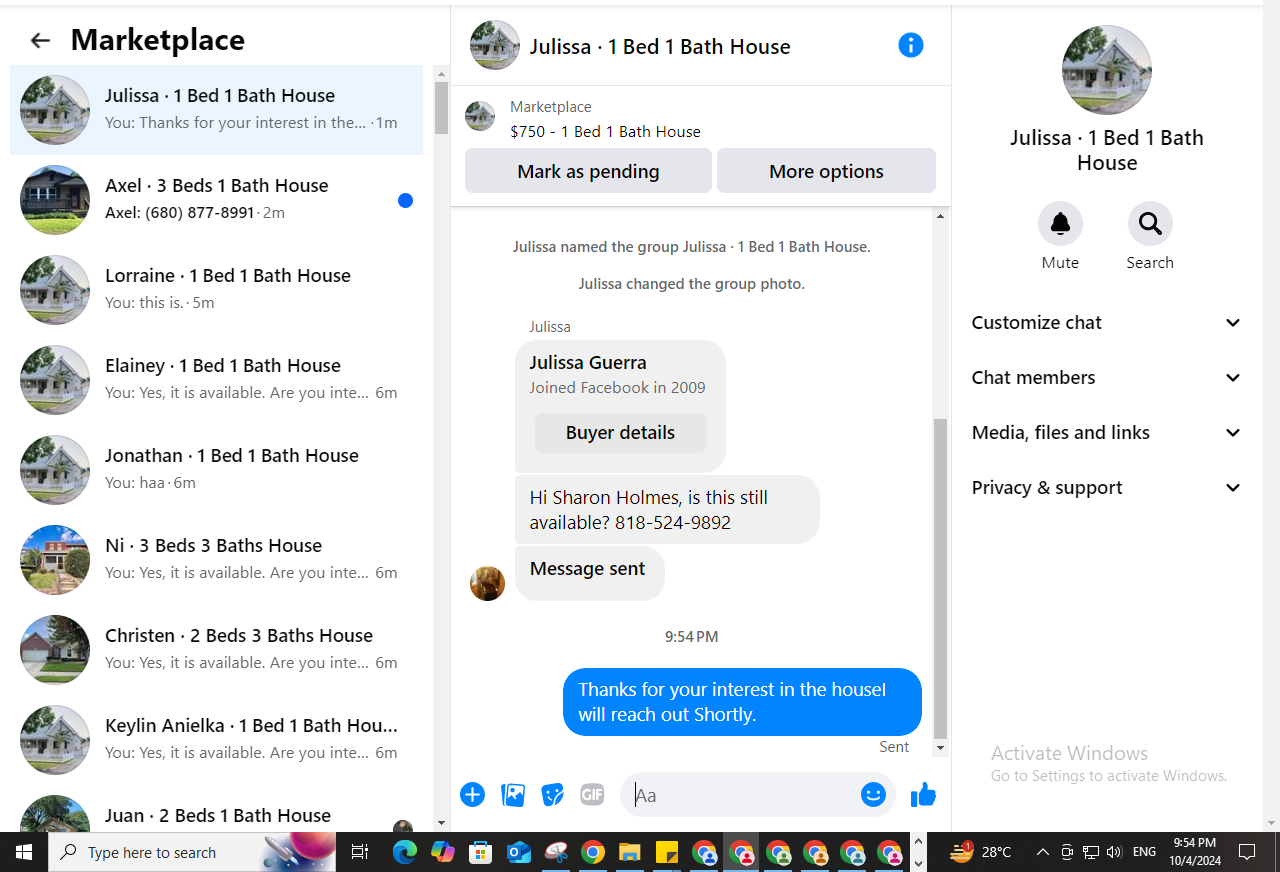Launch Microsoft Edge from the taskbar

405,852
